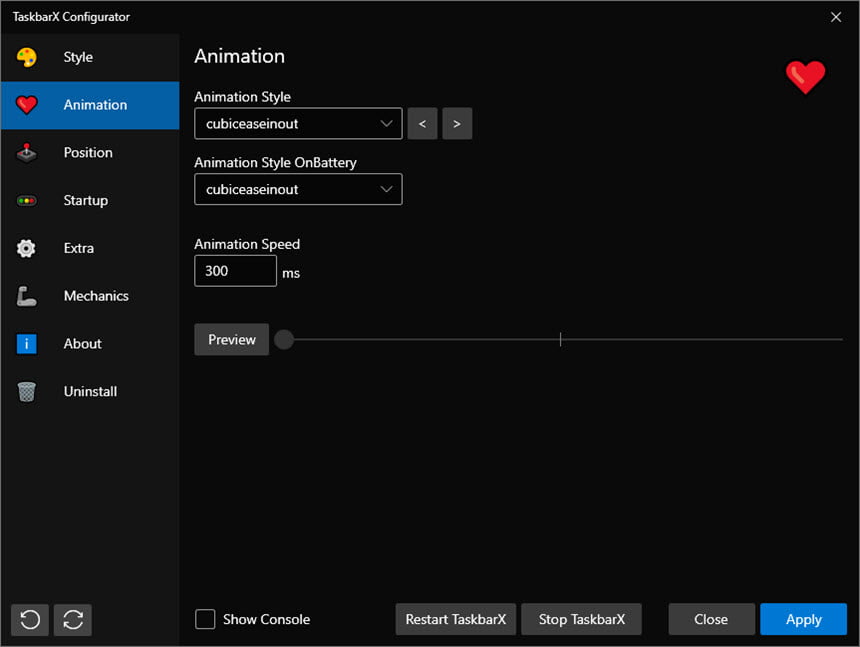Viewport: 860px width, 647px height.
Task: Go to the Startup tab
Action: pyautogui.click(x=90, y=200)
